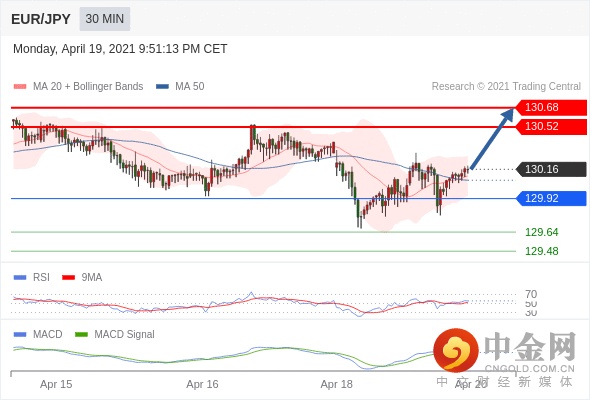Click the 129.92 pivot price tag
590x400 pixels.
pyautogui.click(x=551, y=198)
